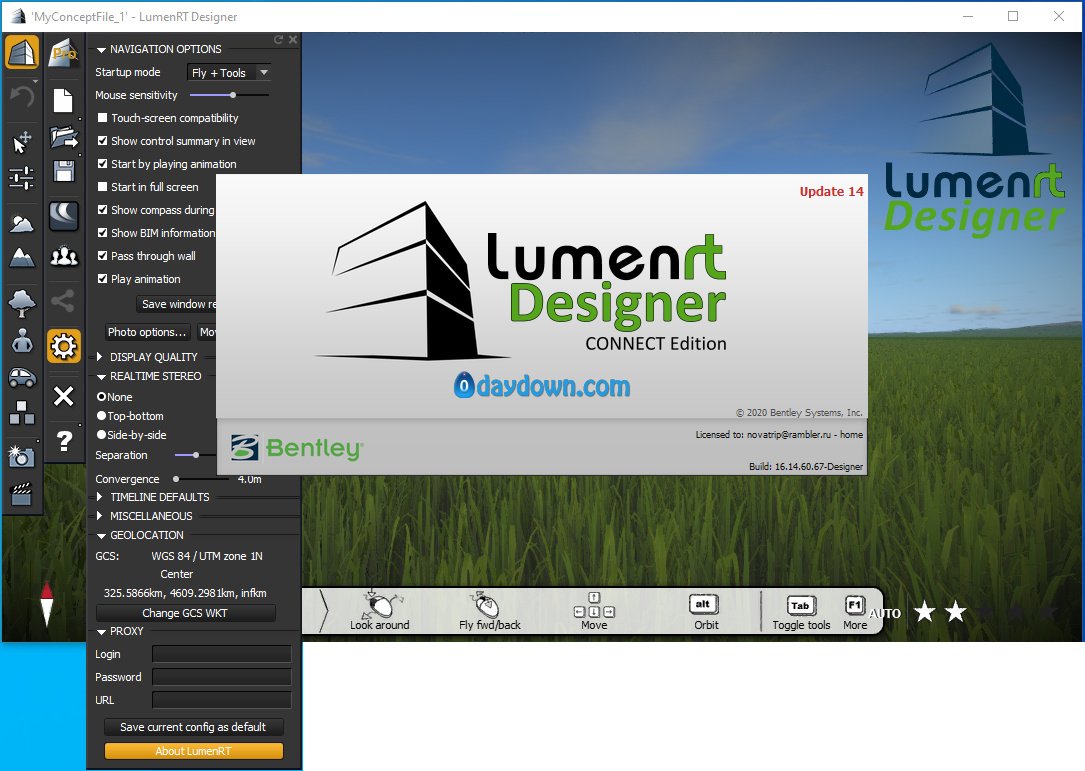Open the vehicles car tool
Screen dimensions: 1085x771
pos(22,378)
